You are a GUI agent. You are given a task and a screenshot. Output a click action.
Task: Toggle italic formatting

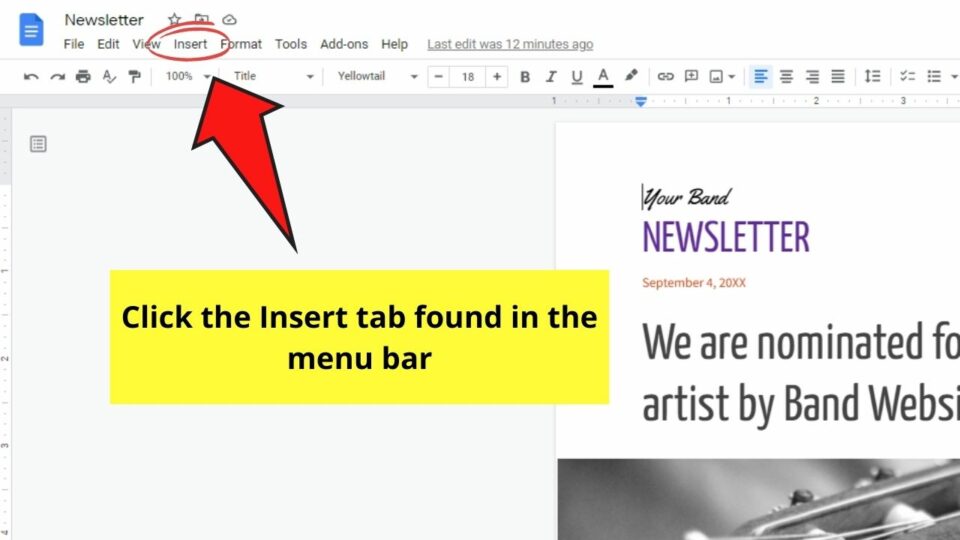click(x=550, y=77)
